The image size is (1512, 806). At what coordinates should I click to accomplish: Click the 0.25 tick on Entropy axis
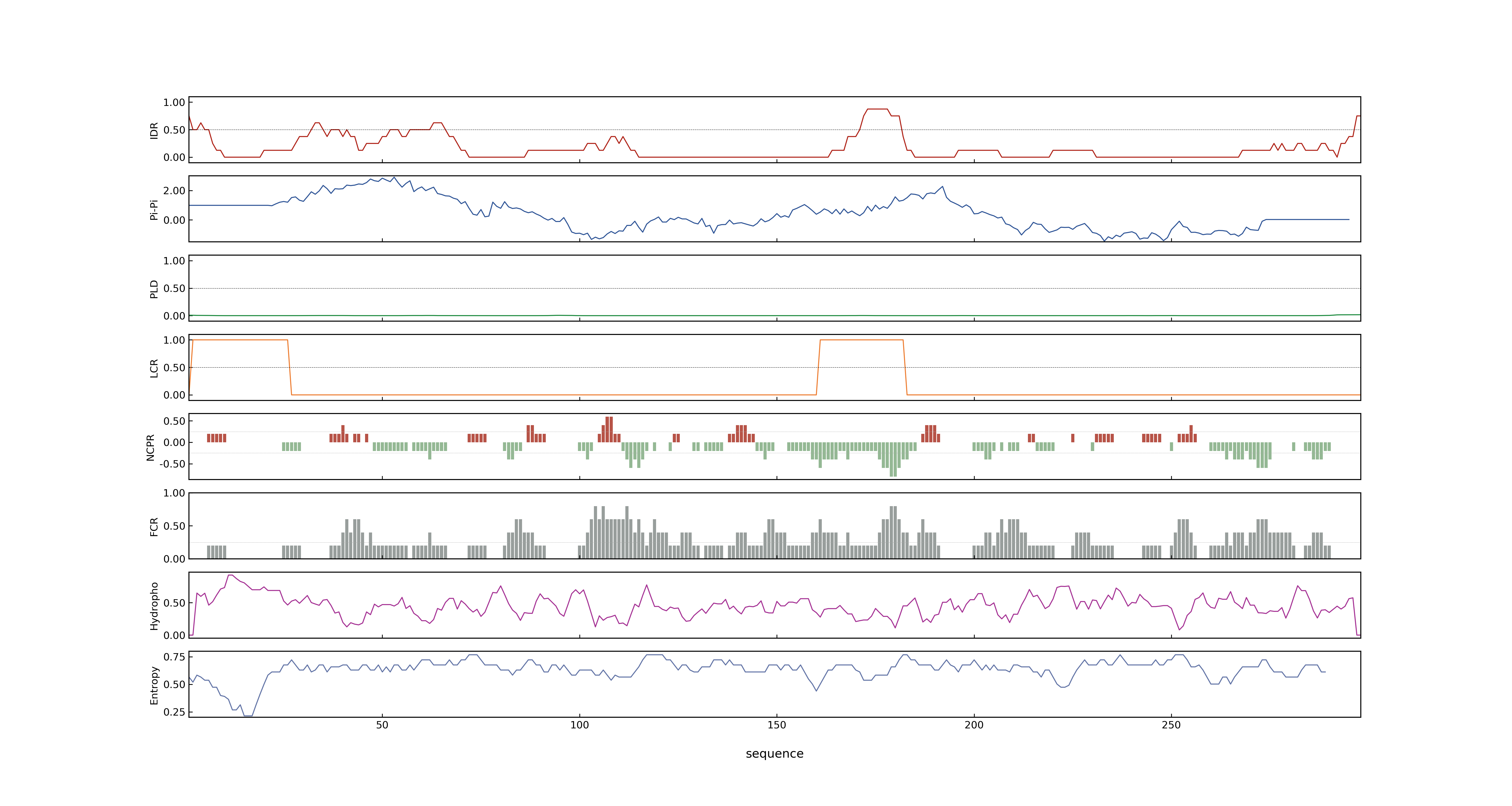(x=174, y=712)
